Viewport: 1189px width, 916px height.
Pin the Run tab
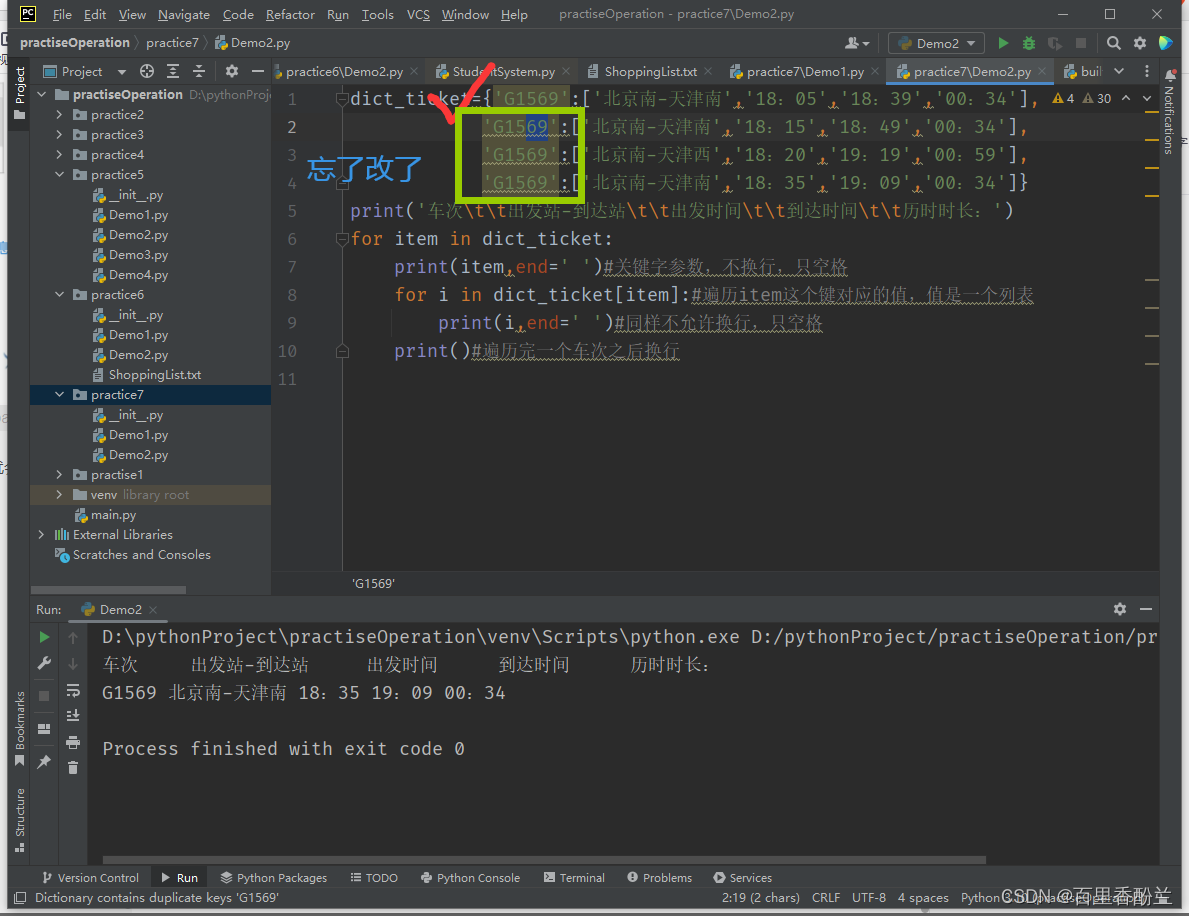coord(44,761)
